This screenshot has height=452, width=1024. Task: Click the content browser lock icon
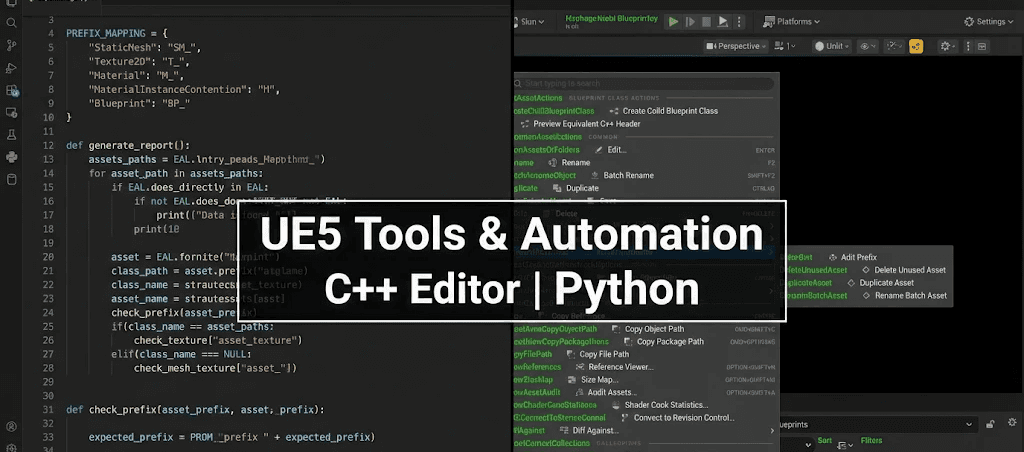click(991, 424)
